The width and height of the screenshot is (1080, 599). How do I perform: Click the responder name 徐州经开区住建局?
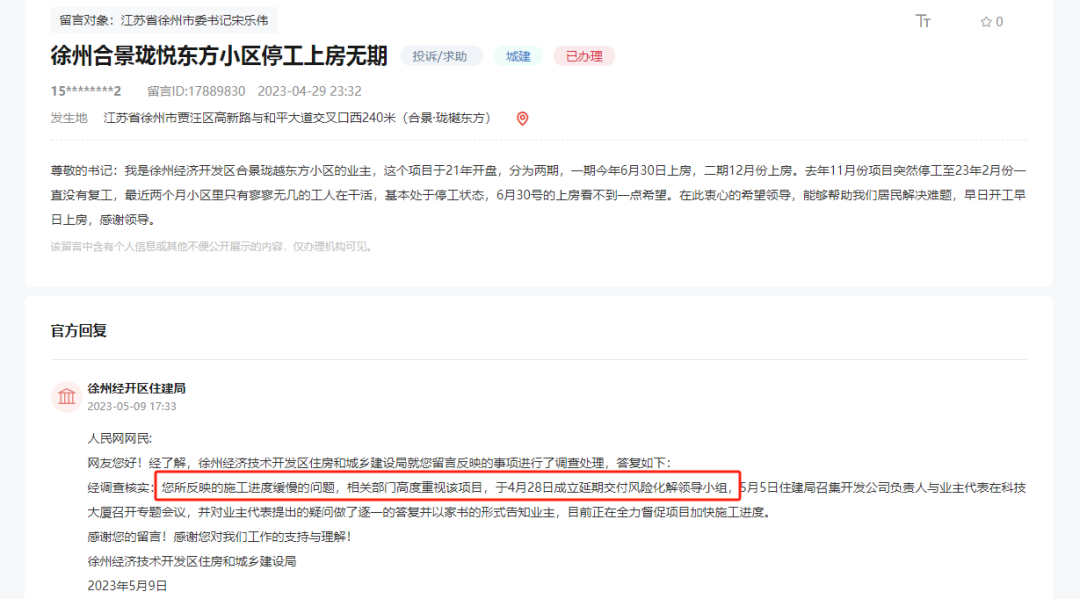pyautogui.click(x=136, y=388)
